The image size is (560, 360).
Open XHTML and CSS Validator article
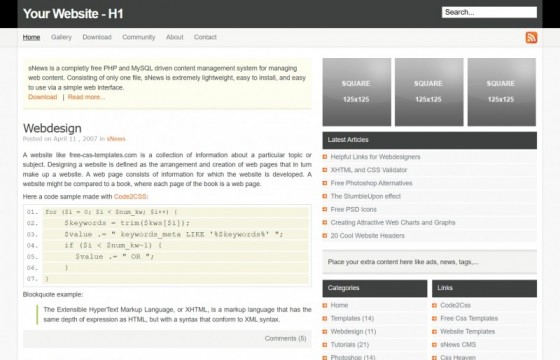(369, 170)
